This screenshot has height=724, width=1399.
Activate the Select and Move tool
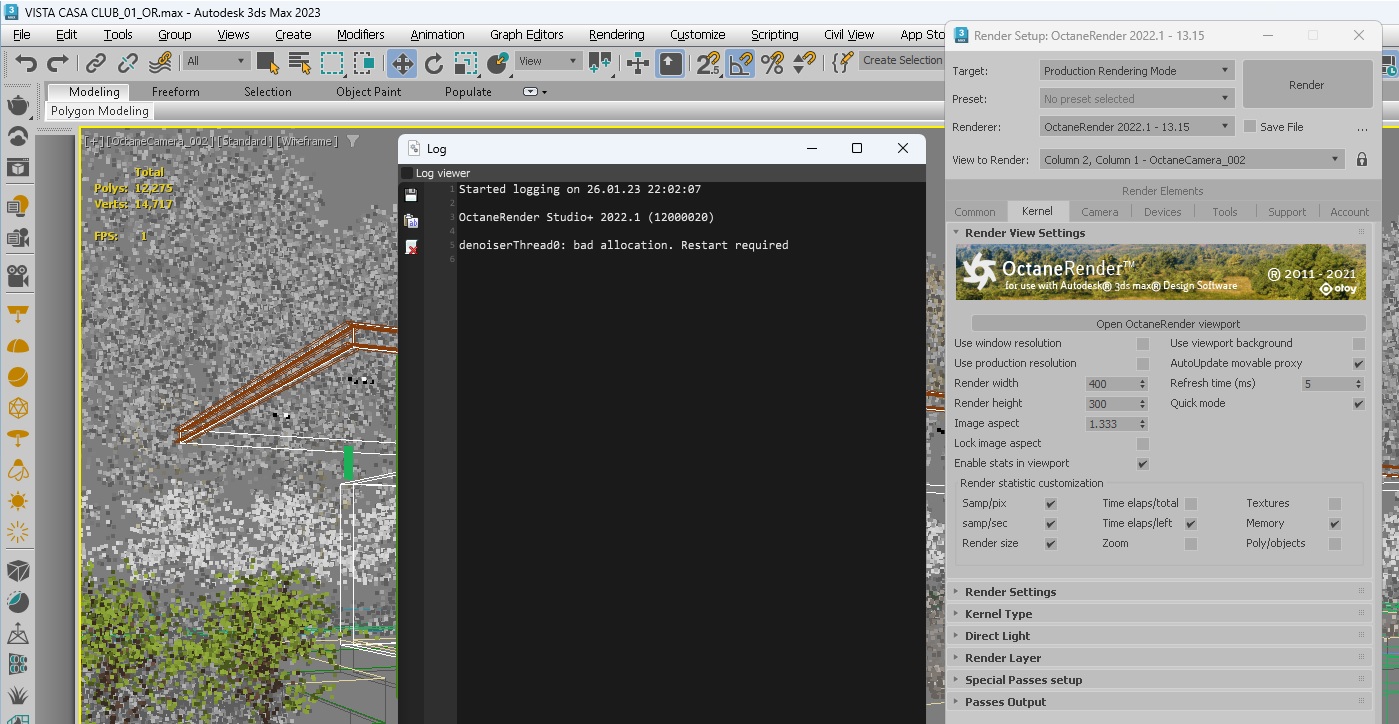[402, 63]
